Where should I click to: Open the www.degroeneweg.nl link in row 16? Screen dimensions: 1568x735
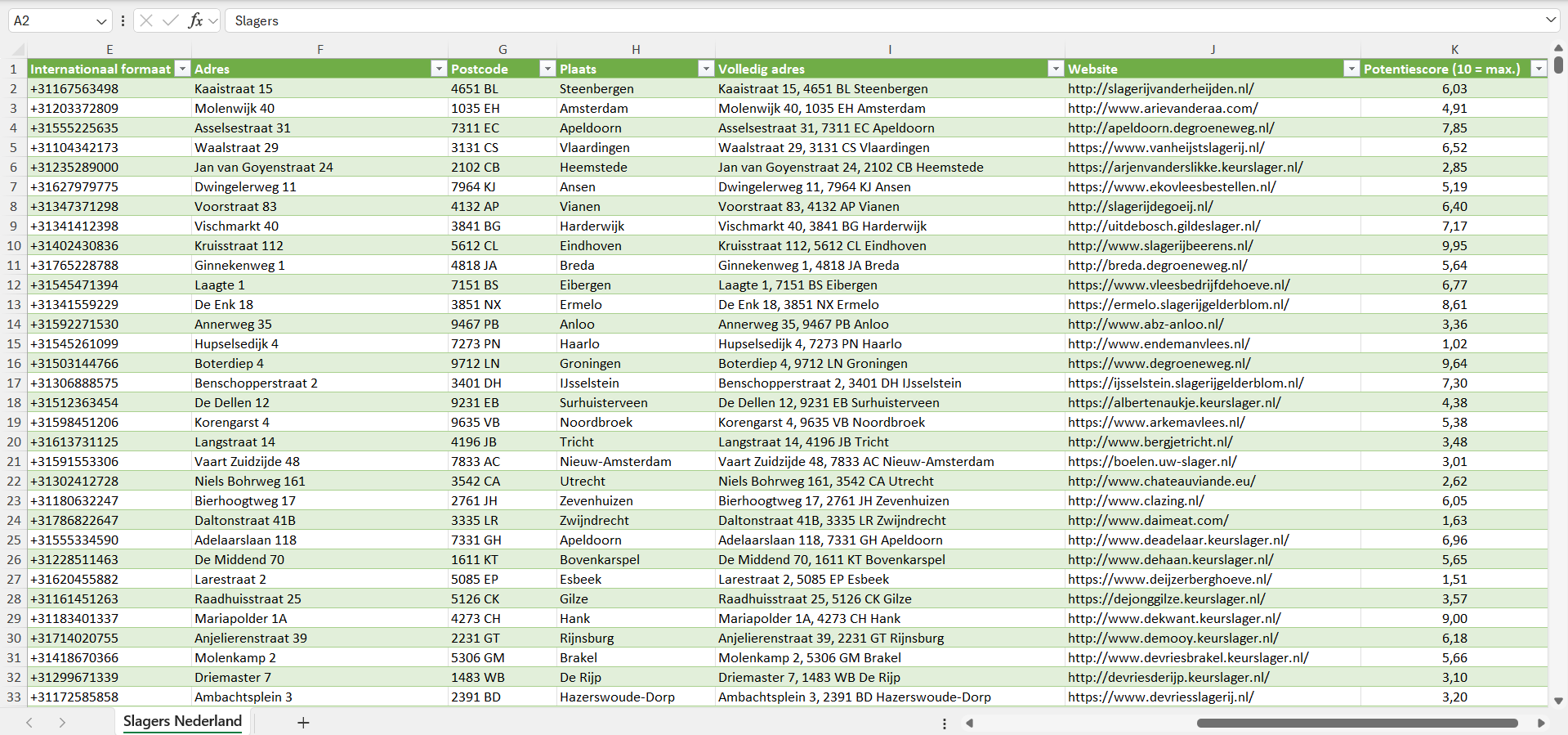coord(1159,364)
